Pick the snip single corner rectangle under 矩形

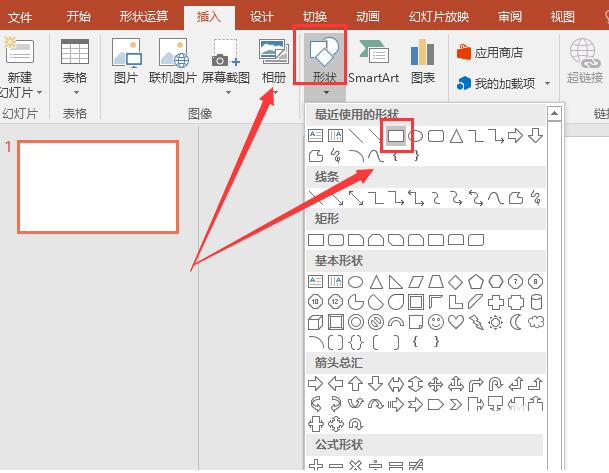pos(356,240)
